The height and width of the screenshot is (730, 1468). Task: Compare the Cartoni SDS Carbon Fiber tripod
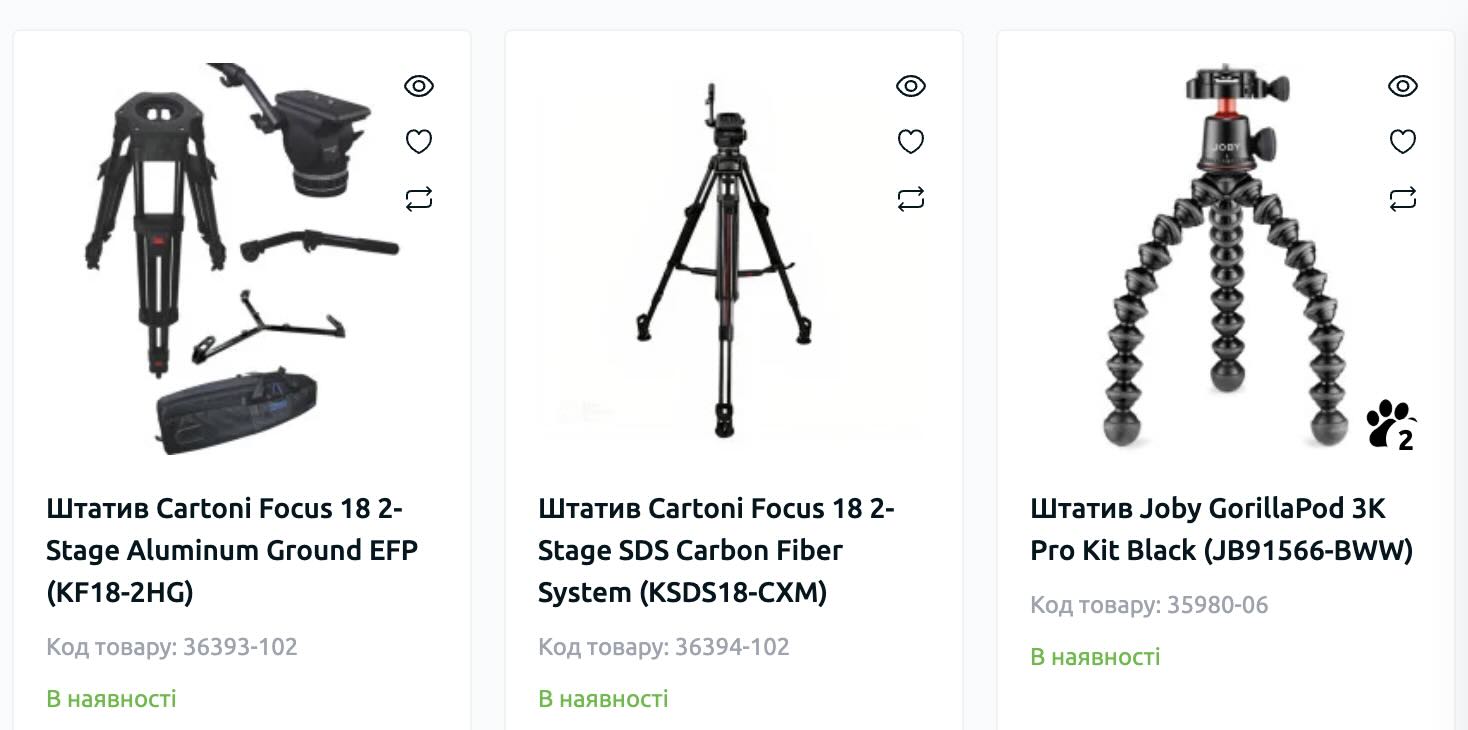(911, 199)
